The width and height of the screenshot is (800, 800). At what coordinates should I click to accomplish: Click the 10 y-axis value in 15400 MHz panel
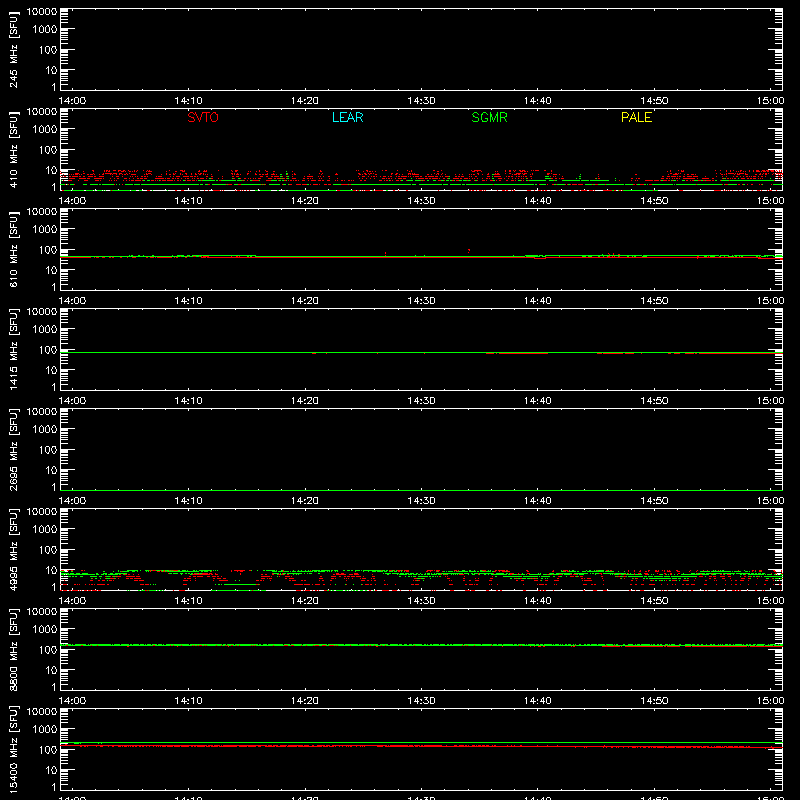coord(51,770)
